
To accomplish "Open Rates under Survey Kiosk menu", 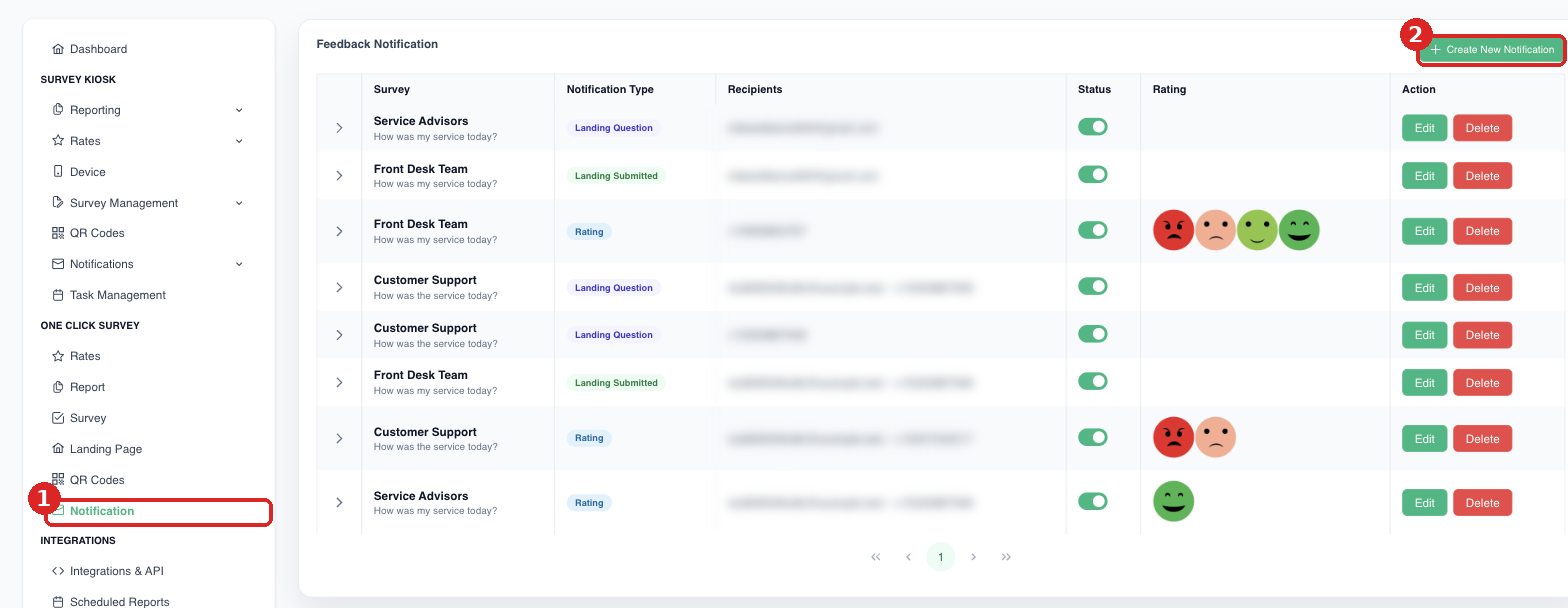I will [85, 141].
